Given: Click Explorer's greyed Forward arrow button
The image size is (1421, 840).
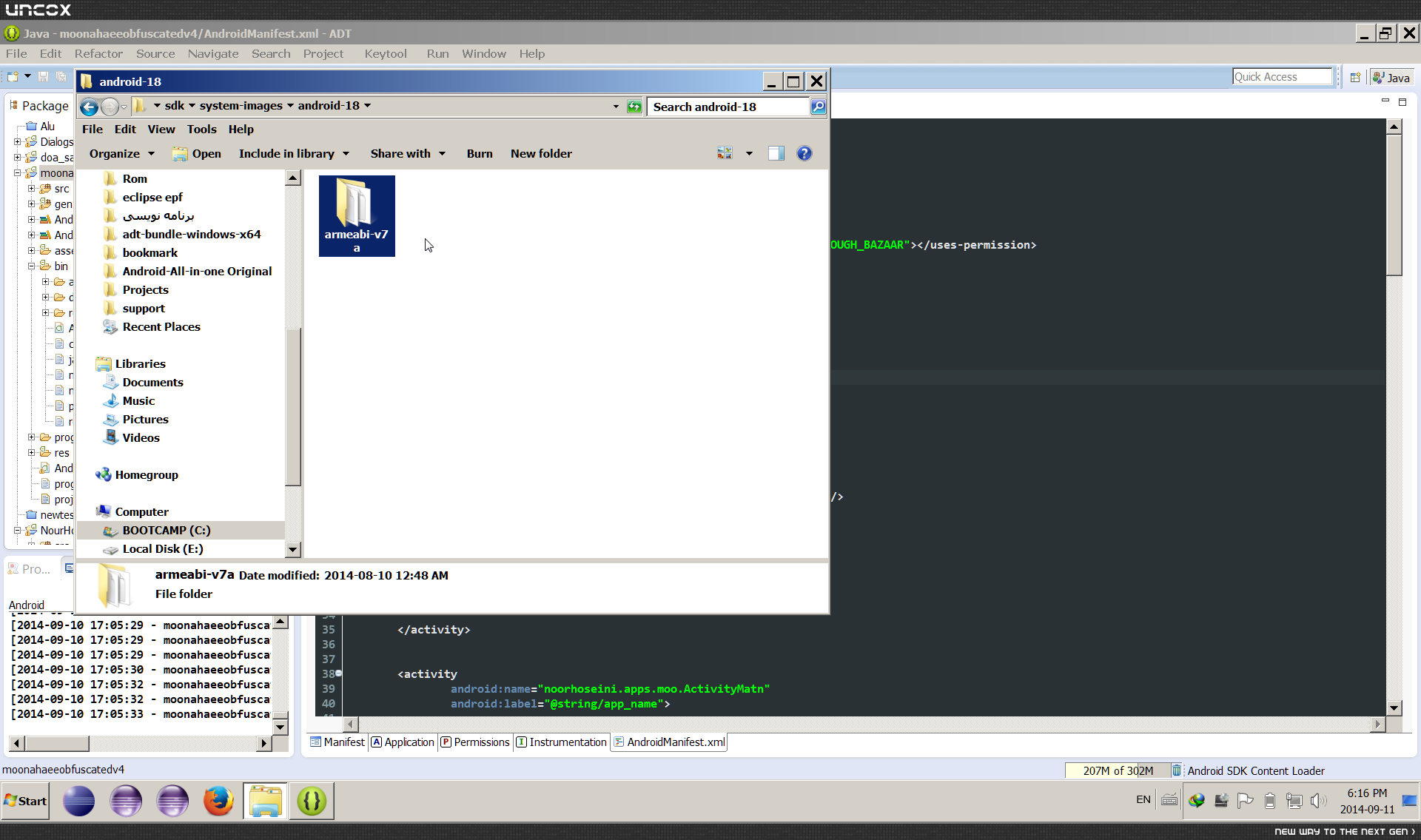Looking at the screenshot, I should pyautogui.click(x=110, y=107).
